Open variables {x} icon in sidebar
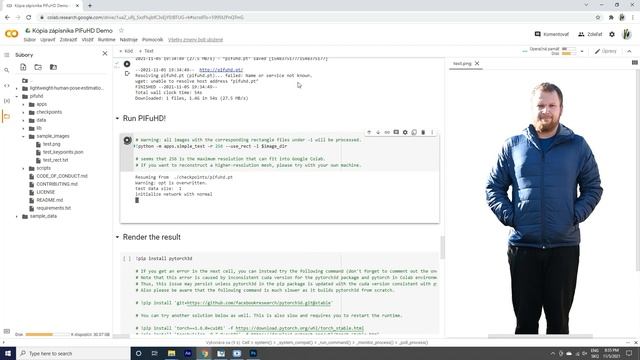 pyautogui.click(x=7, y=101)
